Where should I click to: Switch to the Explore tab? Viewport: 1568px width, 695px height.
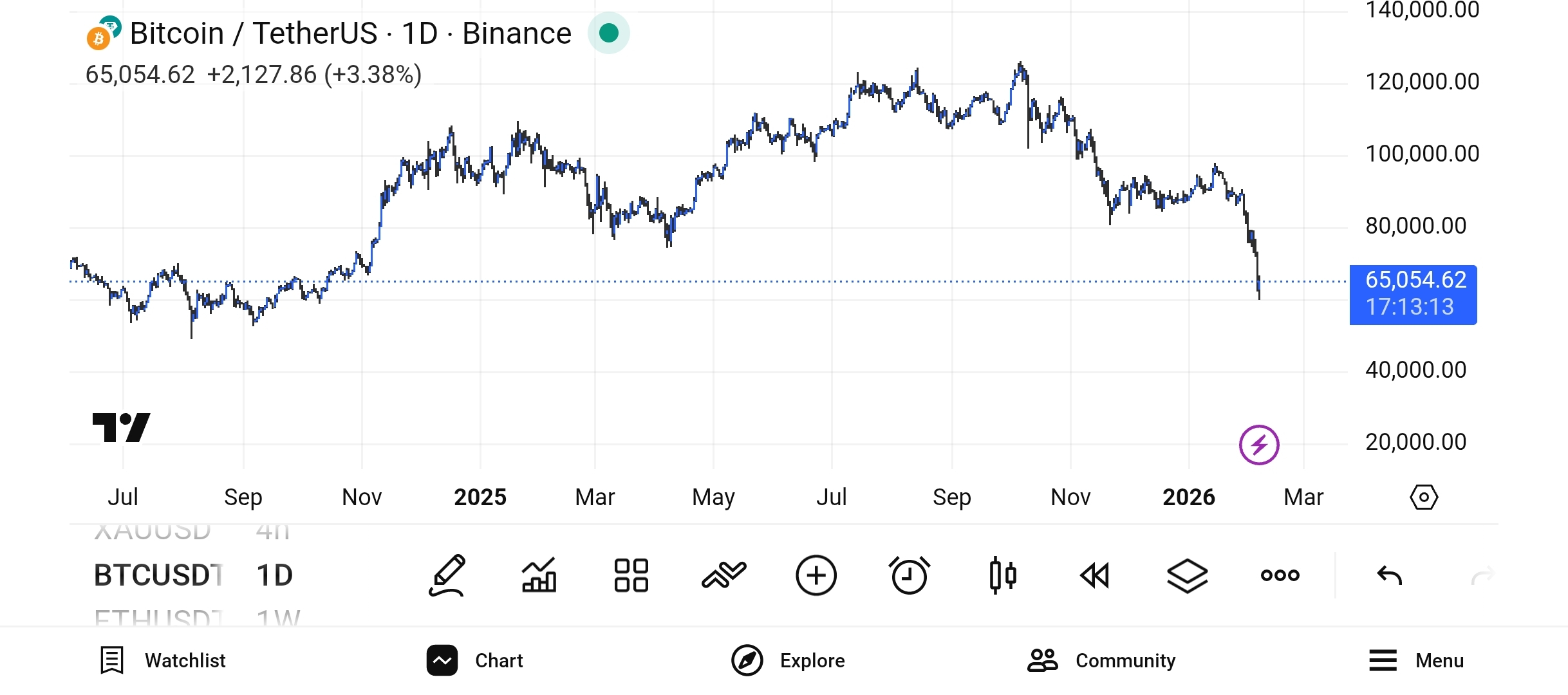[x=788, y=660]
